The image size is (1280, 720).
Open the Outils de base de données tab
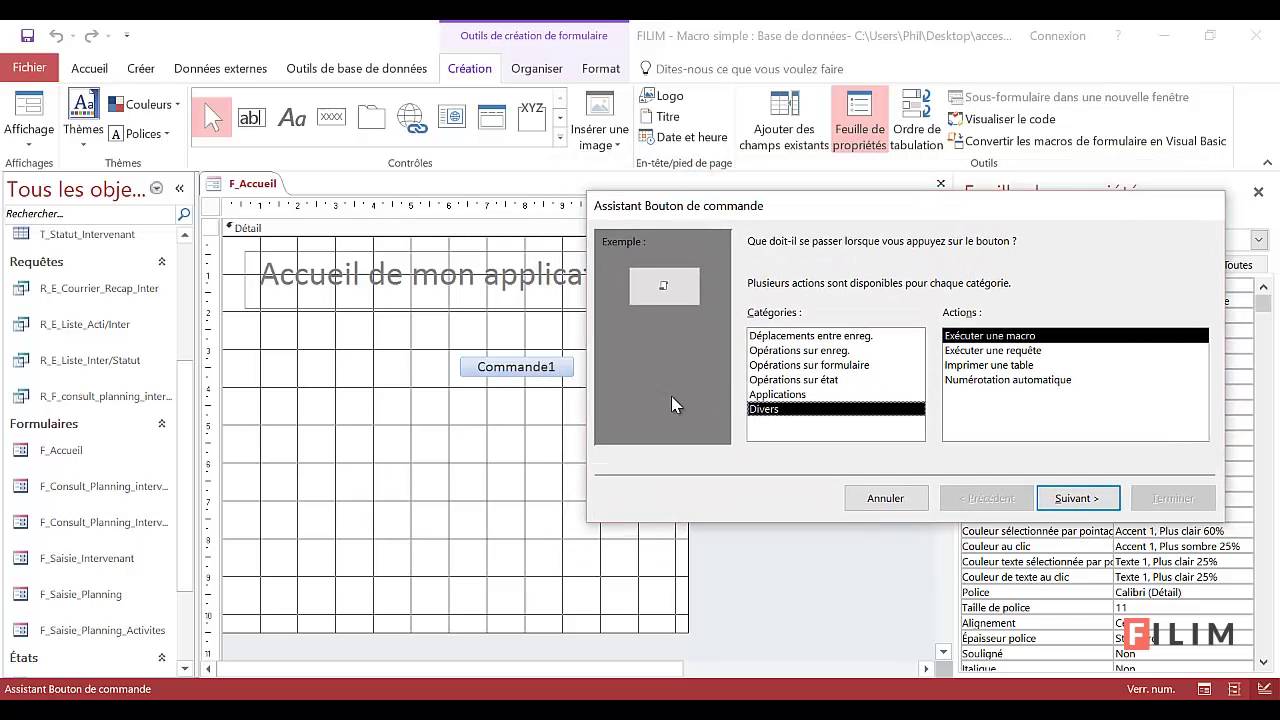click(356, 69)
